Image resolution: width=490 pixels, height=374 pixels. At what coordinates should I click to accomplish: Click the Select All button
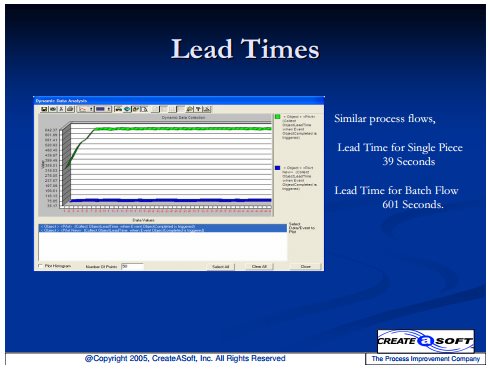pyautogui.click(x=221, y=267)
